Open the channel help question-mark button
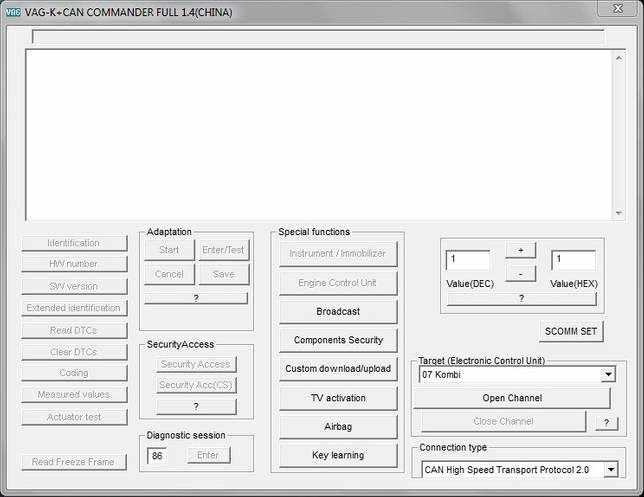Image resolution: width=644 pixels, height=497 pixels. [x=607, y=423]
